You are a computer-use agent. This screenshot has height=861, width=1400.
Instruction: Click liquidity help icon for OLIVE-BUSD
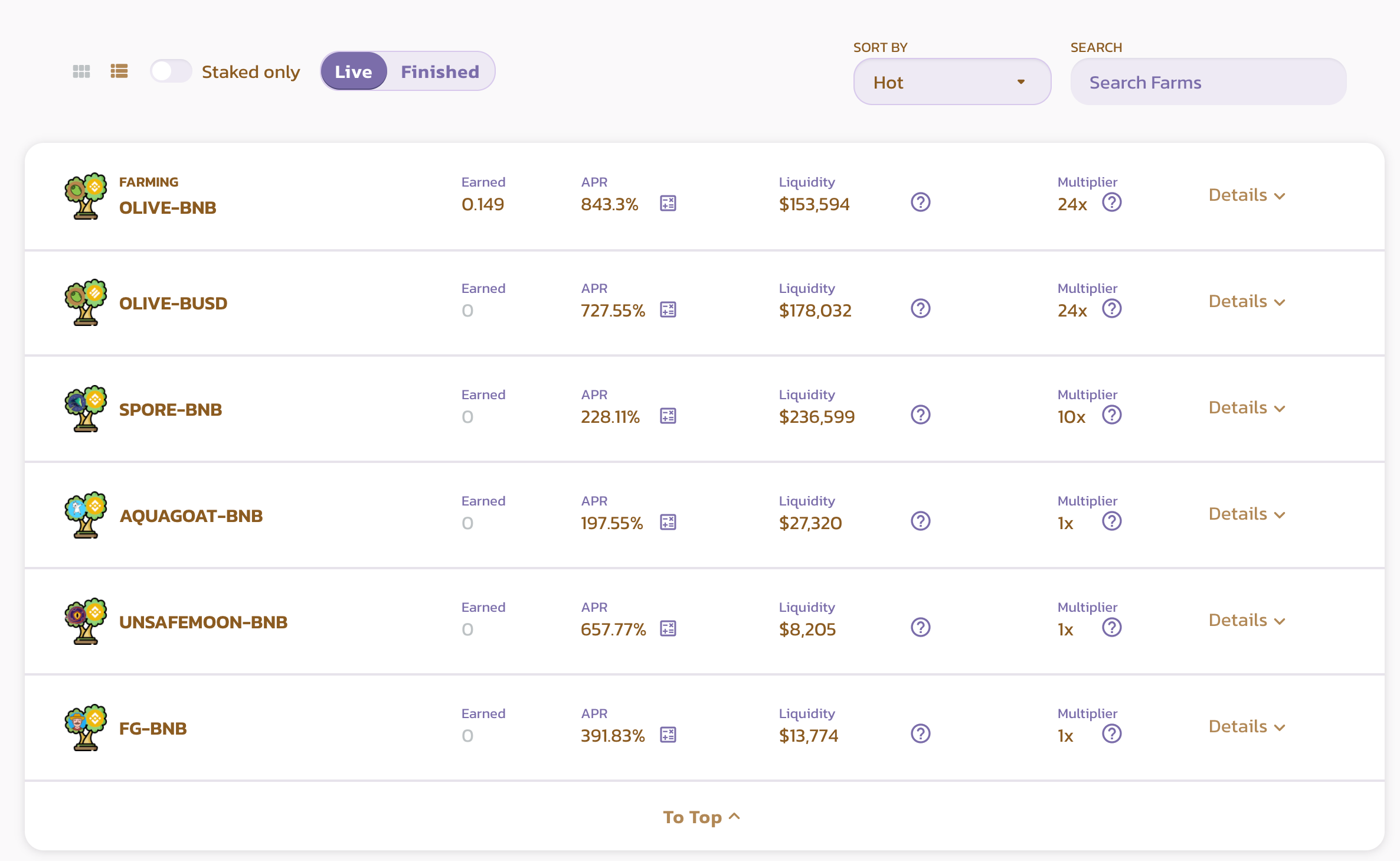pos(920,309)
